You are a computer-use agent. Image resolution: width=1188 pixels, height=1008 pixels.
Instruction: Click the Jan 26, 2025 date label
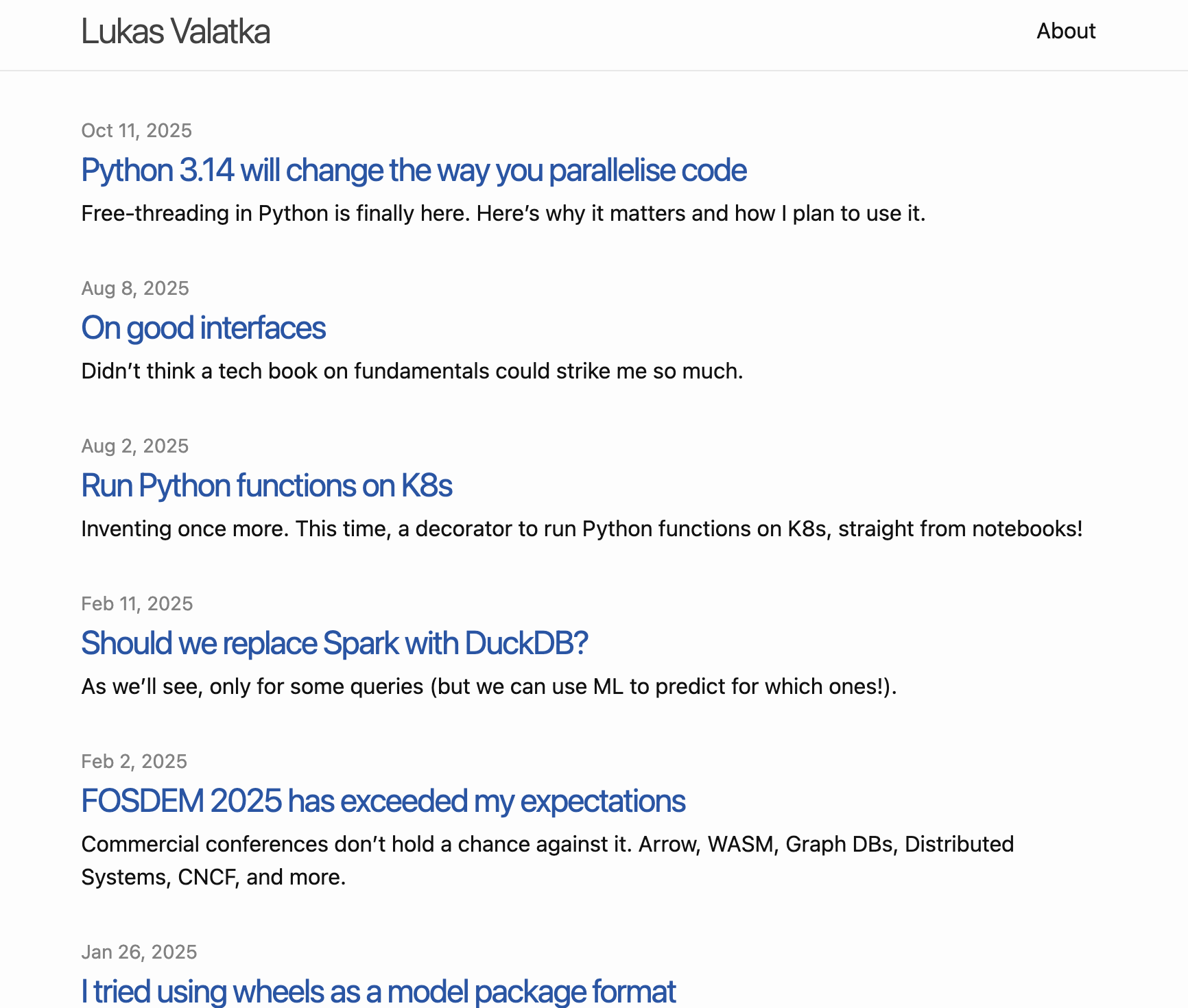[139, 952]
